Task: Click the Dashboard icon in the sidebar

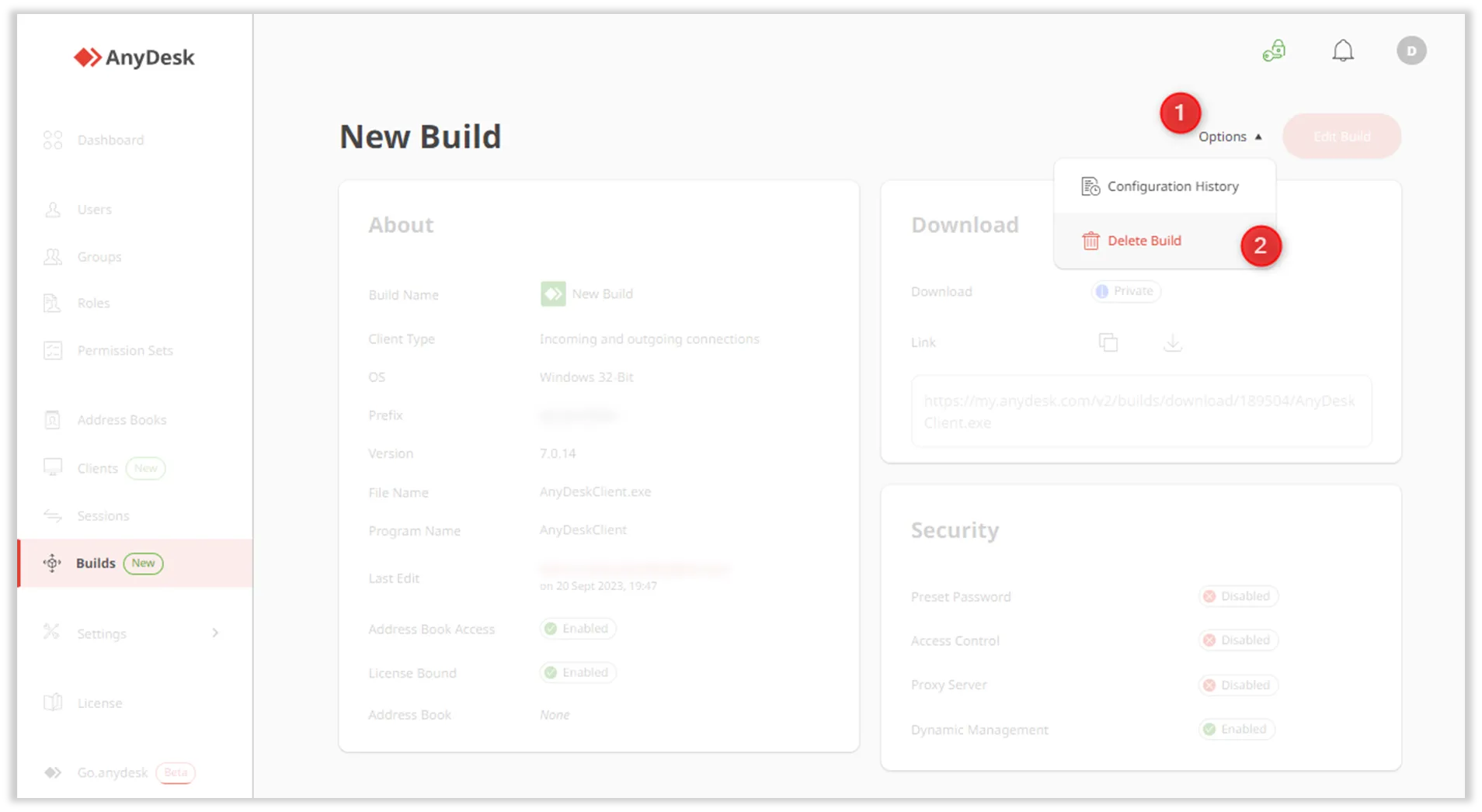Action: [53, 140]
